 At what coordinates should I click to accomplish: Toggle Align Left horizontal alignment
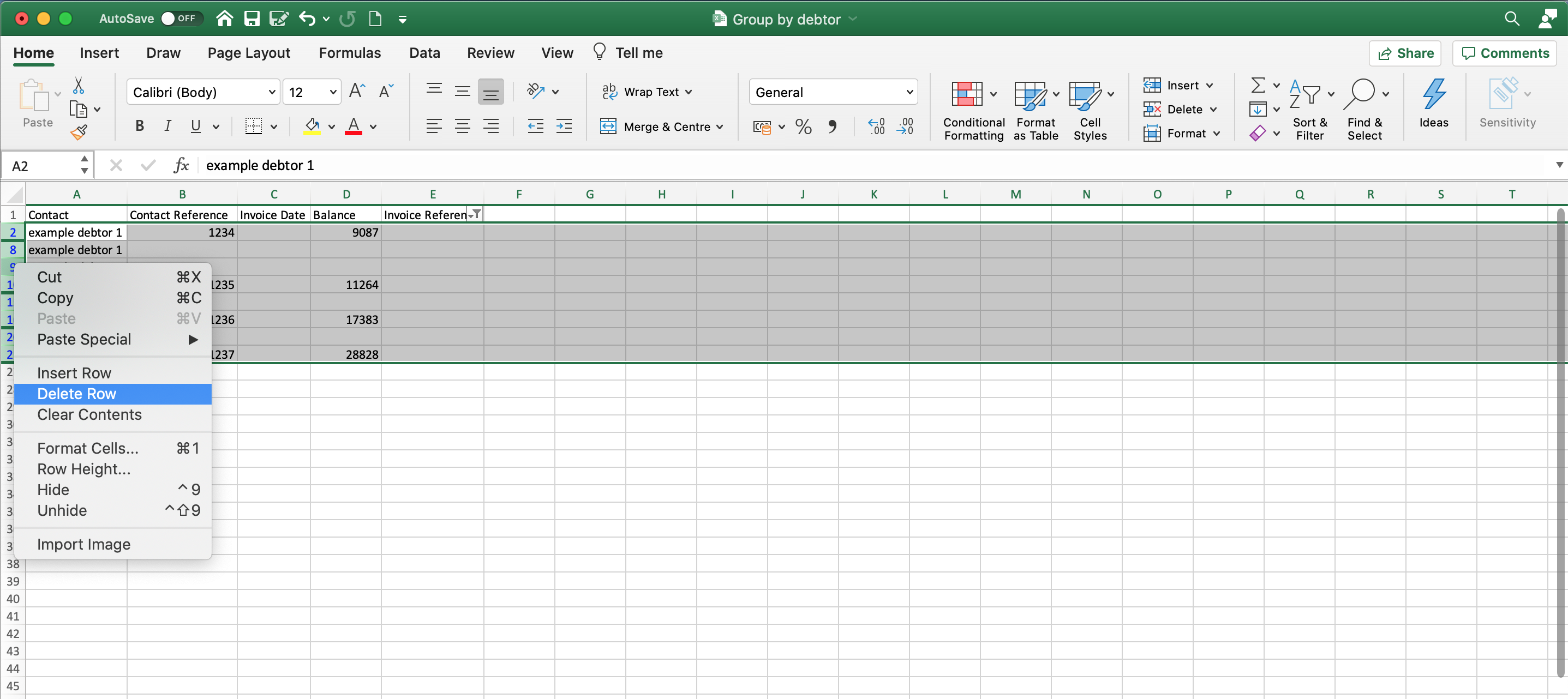click(x=434, y=126)
